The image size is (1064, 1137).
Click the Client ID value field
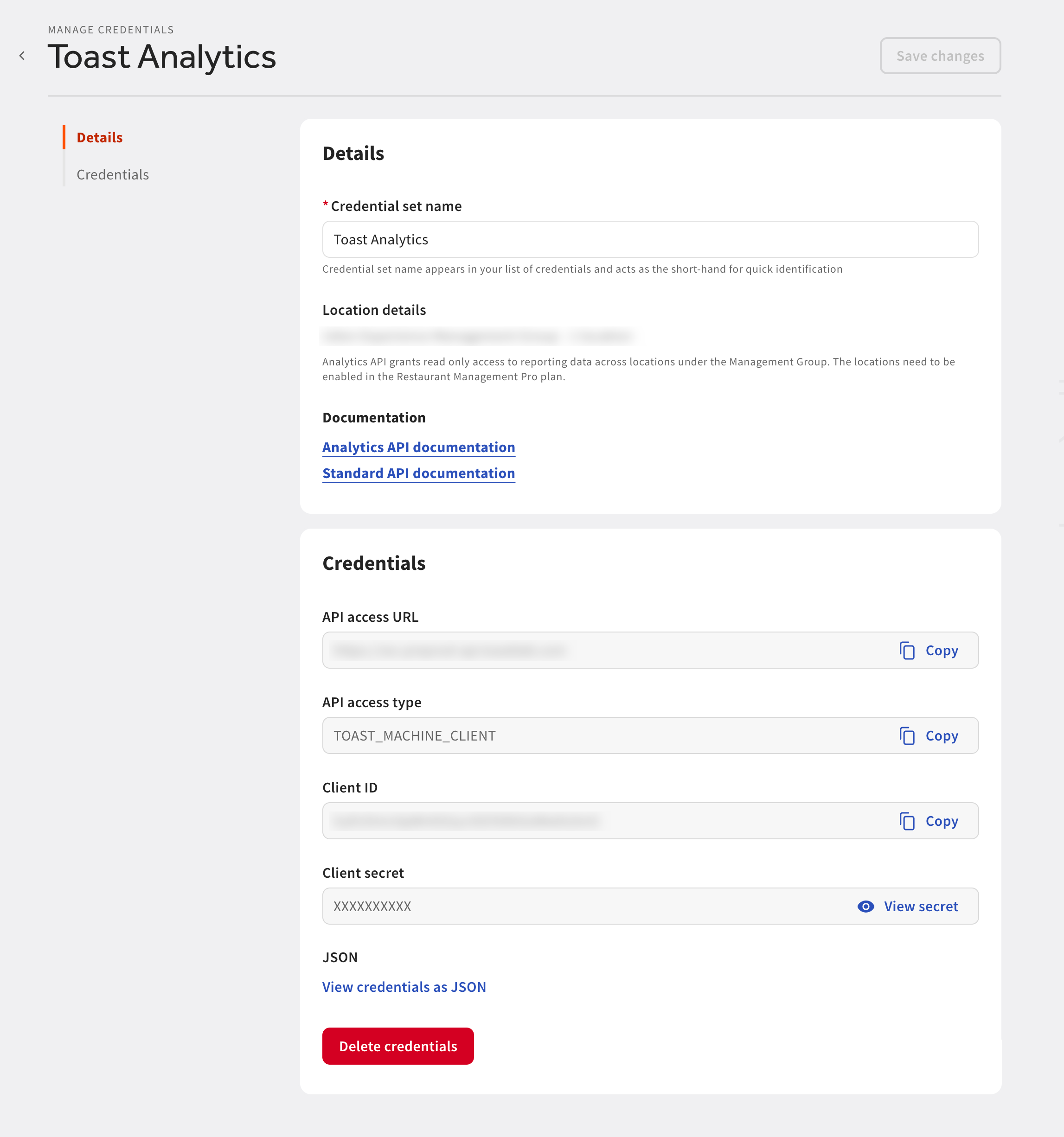(x=650, y=821)
